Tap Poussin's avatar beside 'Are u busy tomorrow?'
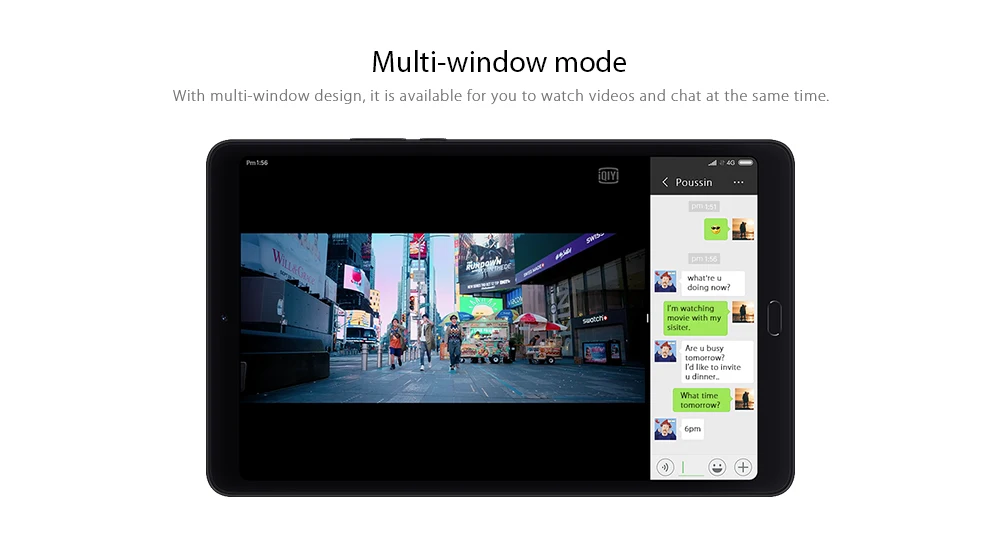 (x=665, y=351)
